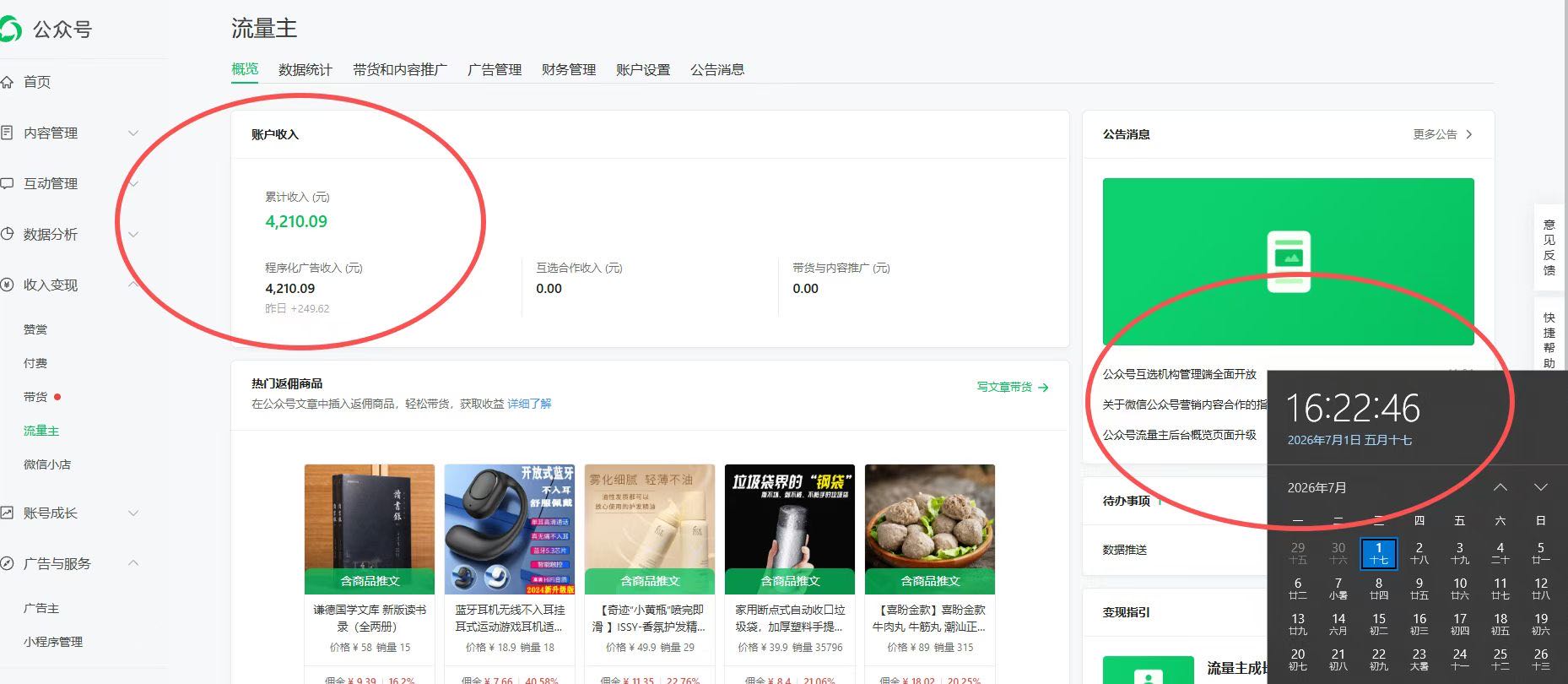Click 数据推送 in 待办事项

[1125, 550]
